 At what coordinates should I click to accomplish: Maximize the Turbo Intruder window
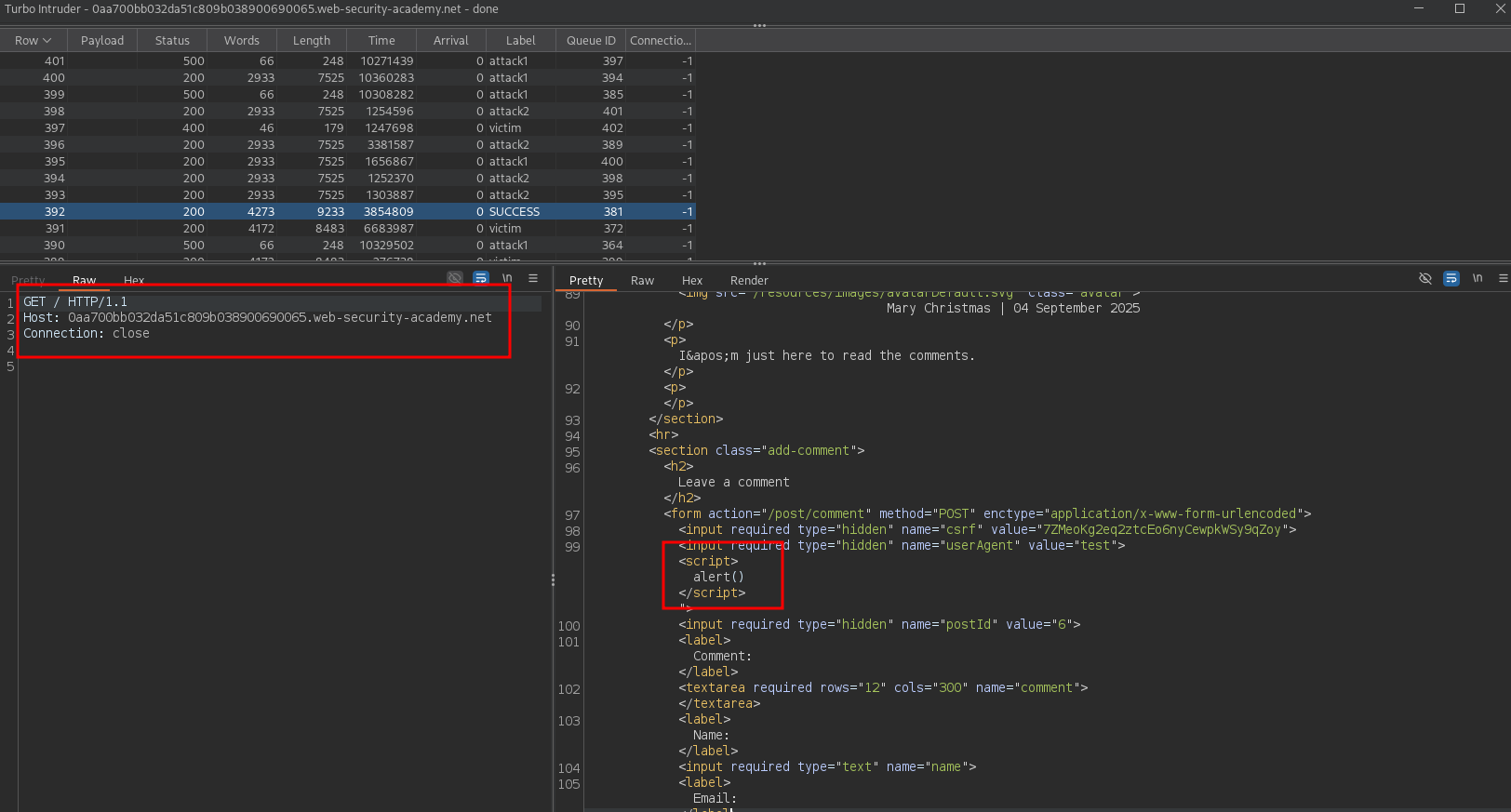click(1460, 8)
